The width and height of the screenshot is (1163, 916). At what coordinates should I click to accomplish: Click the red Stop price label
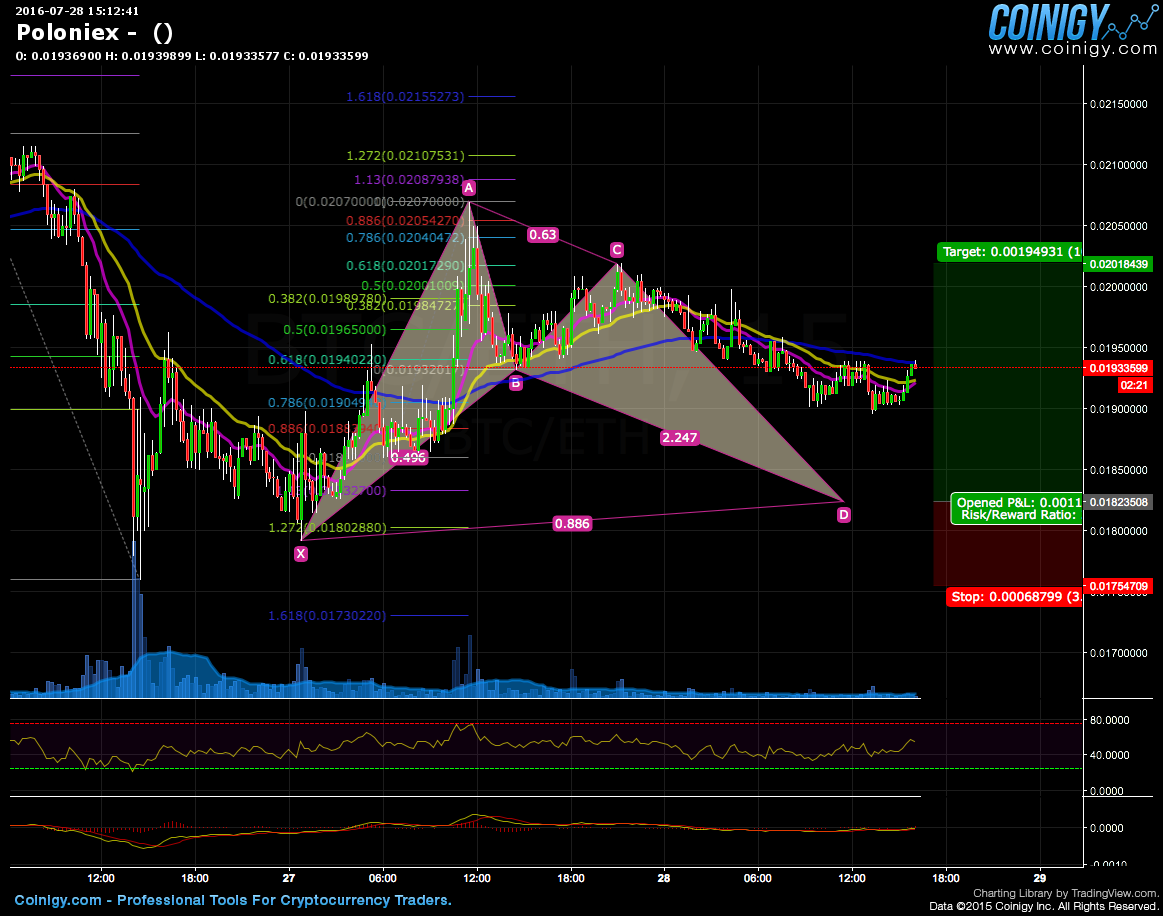(1014, 597)
